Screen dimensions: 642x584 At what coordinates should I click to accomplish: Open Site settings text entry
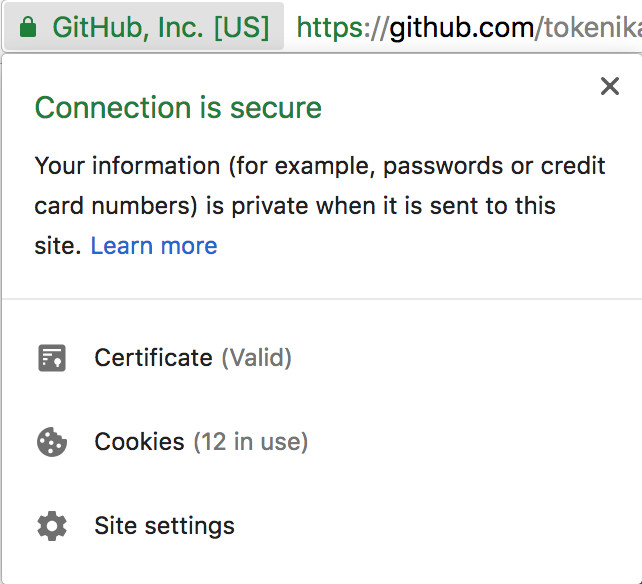(x=164, y=526)
